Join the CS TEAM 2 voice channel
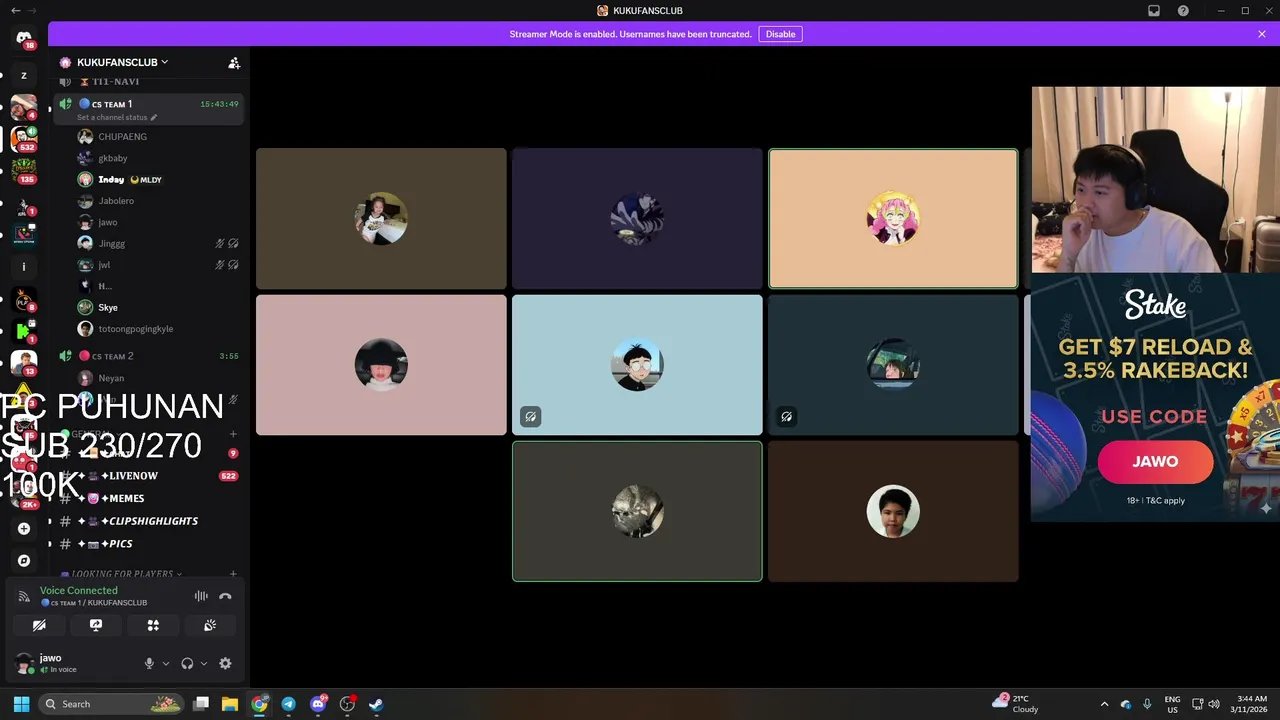 pyautogui.click(x=149, y=356)
